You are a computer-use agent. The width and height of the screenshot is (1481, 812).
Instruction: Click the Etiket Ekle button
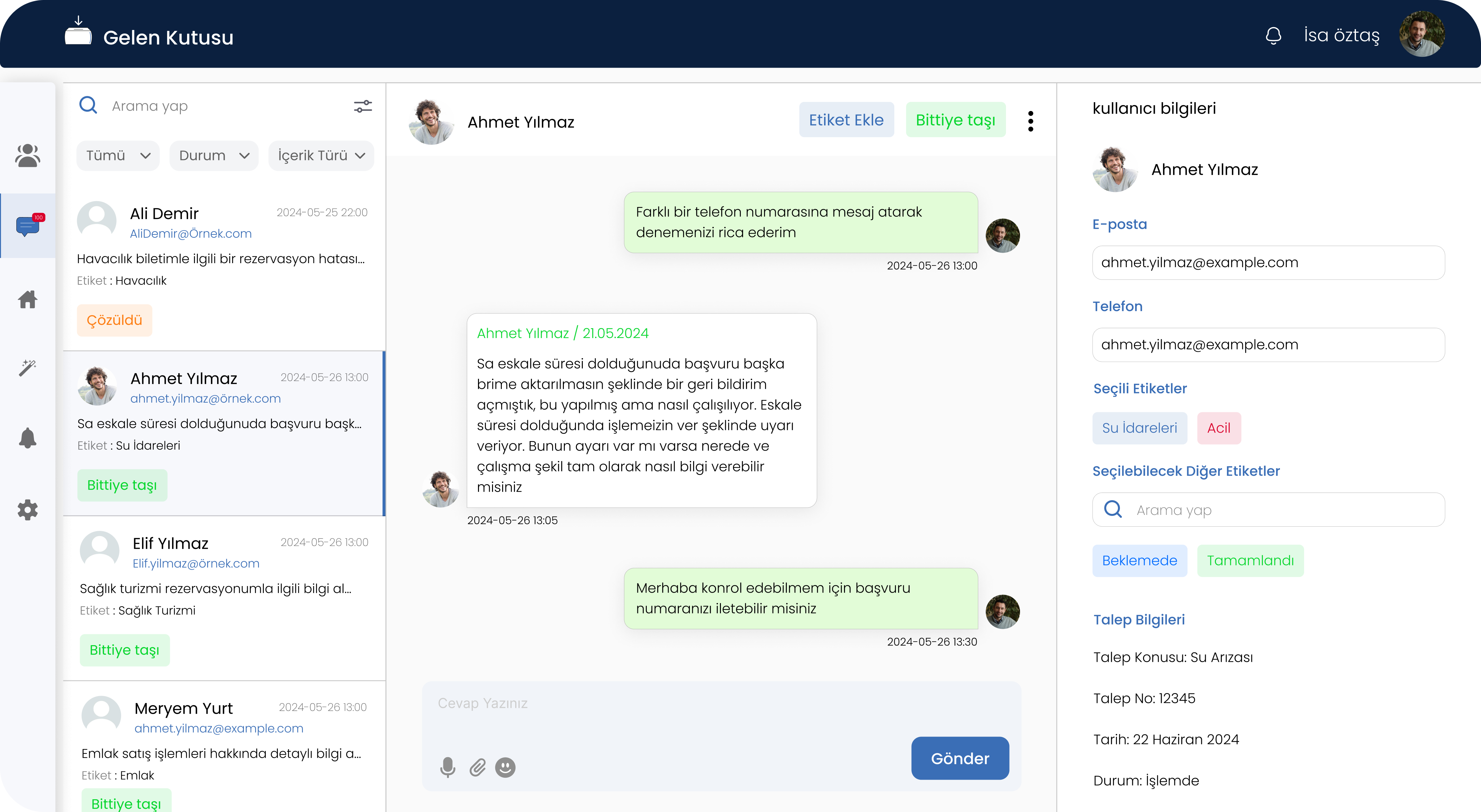(846, 119)
